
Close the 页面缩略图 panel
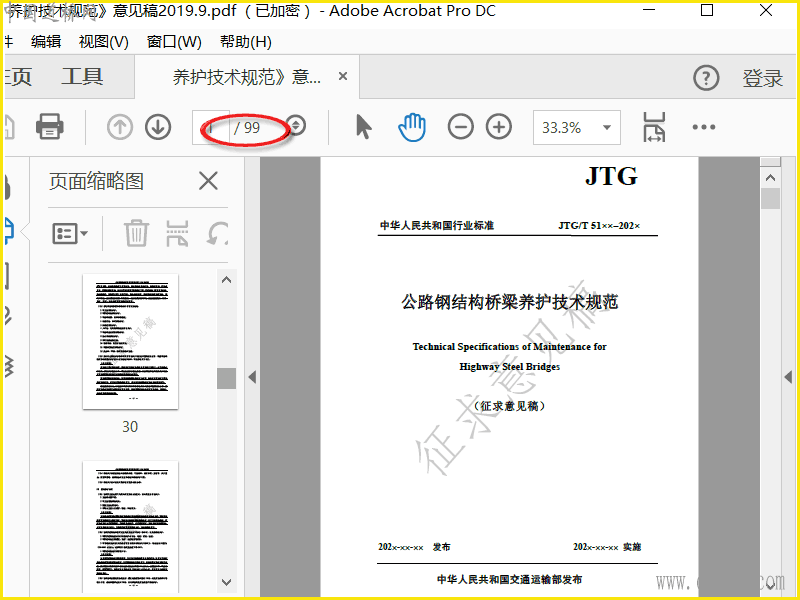click(x=208, y=181)
